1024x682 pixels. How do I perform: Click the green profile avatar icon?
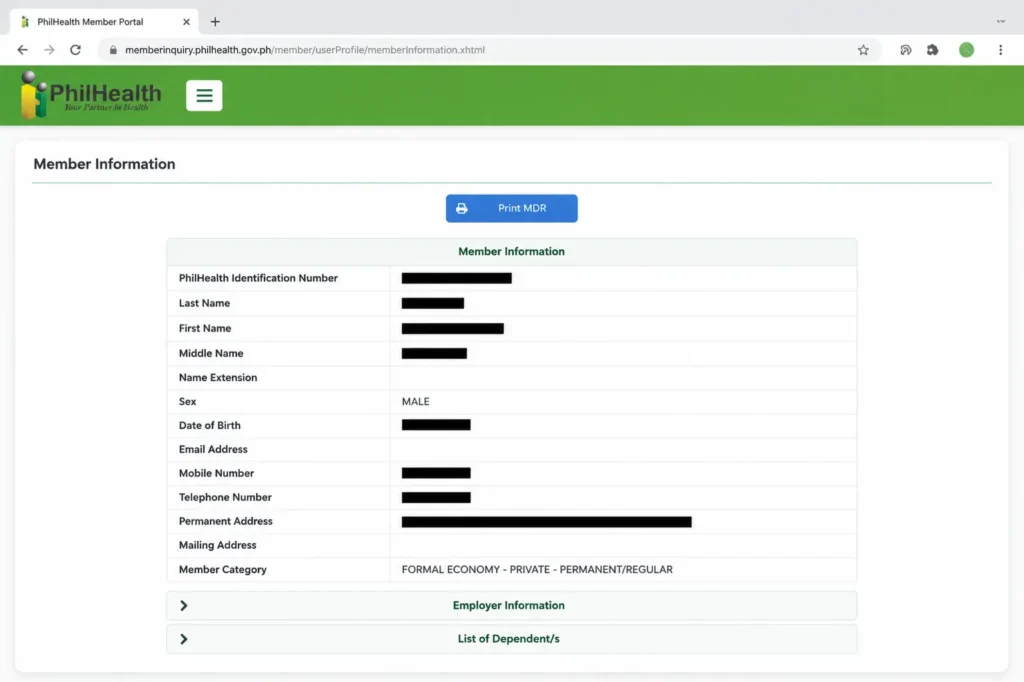967,50
